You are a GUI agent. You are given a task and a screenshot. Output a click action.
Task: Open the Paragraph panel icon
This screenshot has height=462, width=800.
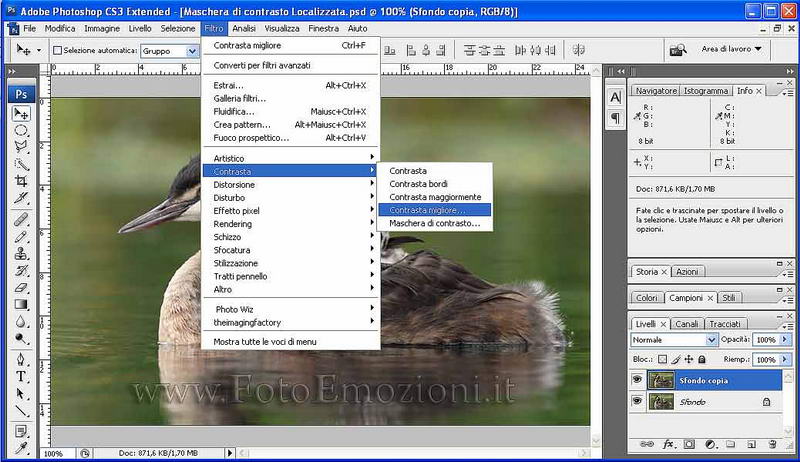tap(616, 118)
